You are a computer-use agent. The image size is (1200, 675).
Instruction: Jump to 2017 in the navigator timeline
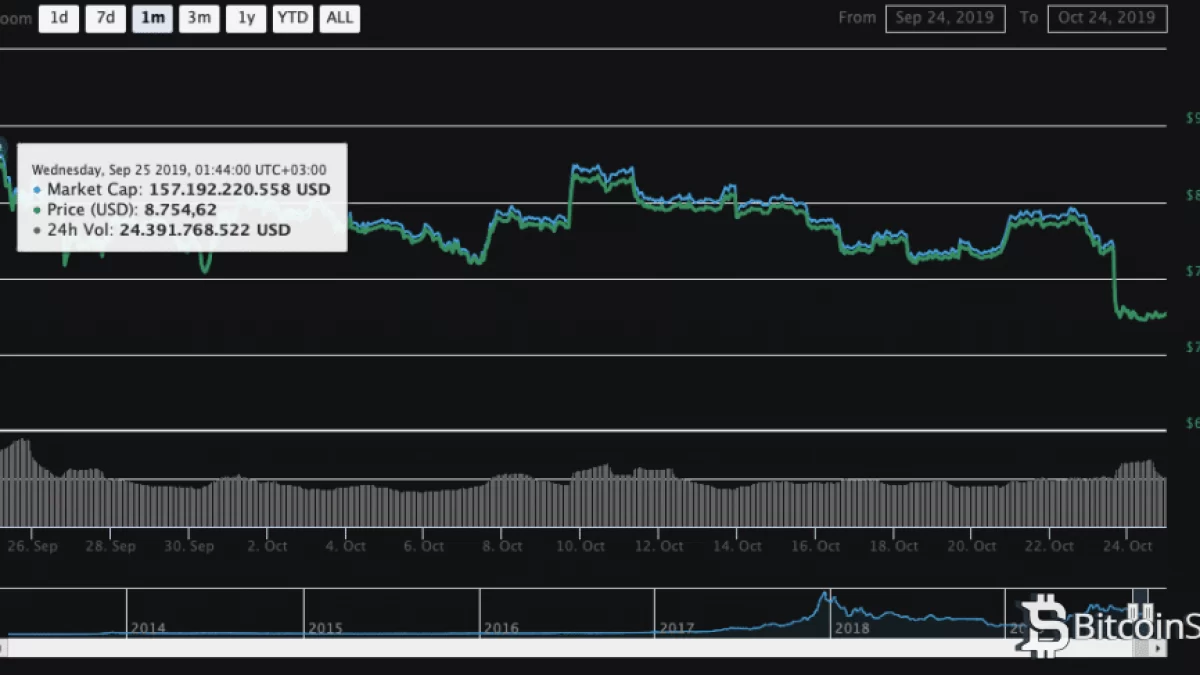(676, 628)
